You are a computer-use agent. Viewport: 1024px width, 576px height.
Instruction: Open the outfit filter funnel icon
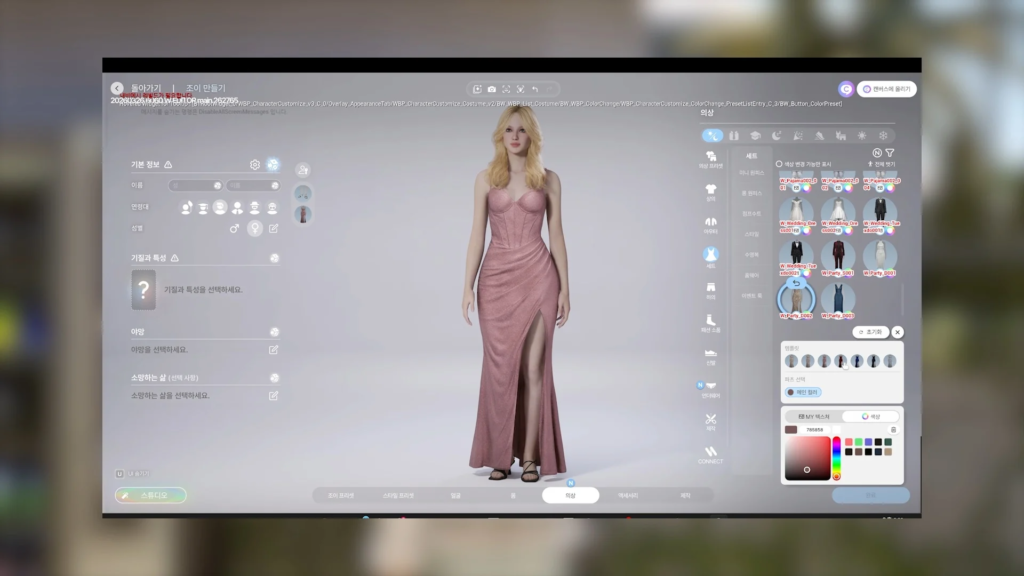[889, 152]
